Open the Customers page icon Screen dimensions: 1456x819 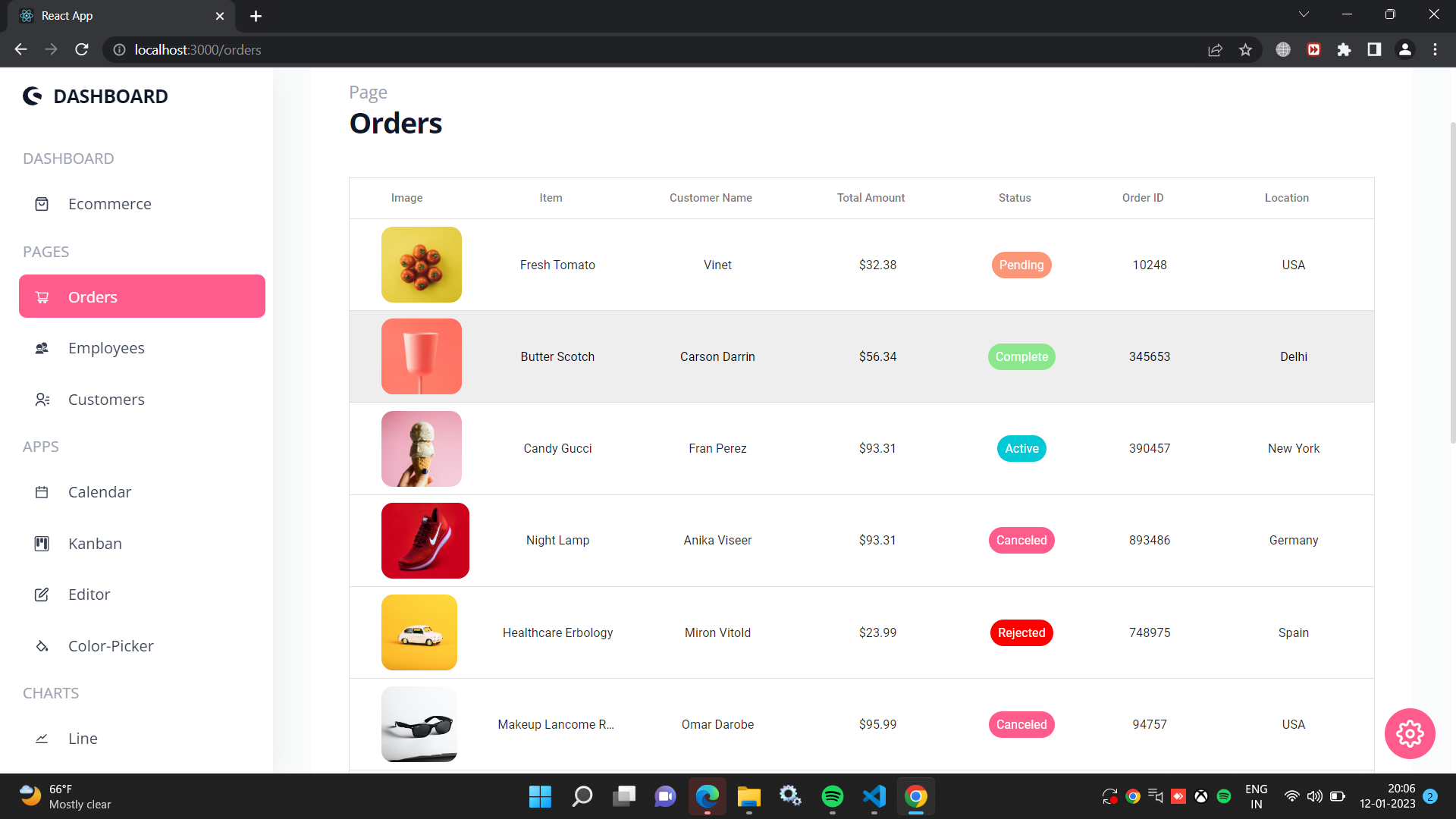(x=42, y=400)
